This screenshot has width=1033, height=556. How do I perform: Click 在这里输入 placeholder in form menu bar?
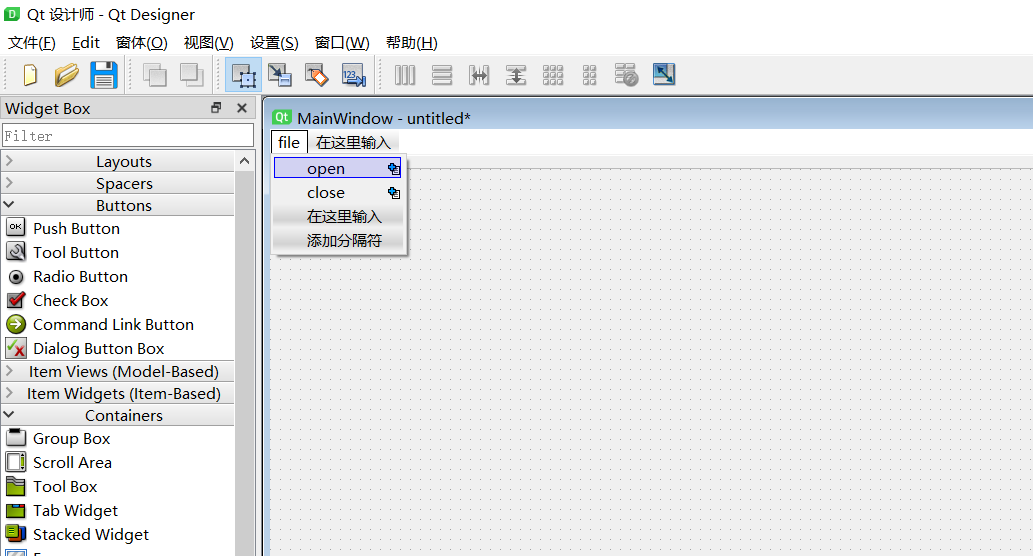click(353, 142)
